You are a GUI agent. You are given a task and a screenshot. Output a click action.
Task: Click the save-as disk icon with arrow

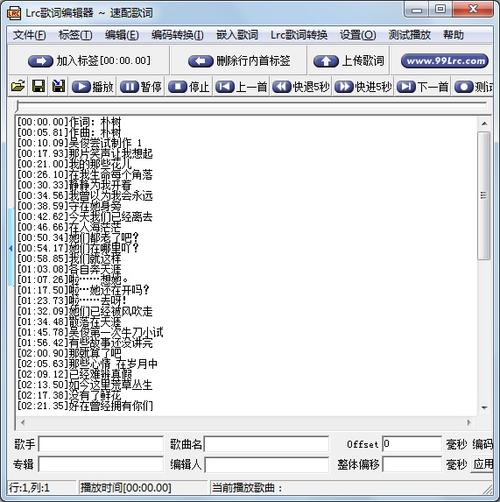pos(59,86)
